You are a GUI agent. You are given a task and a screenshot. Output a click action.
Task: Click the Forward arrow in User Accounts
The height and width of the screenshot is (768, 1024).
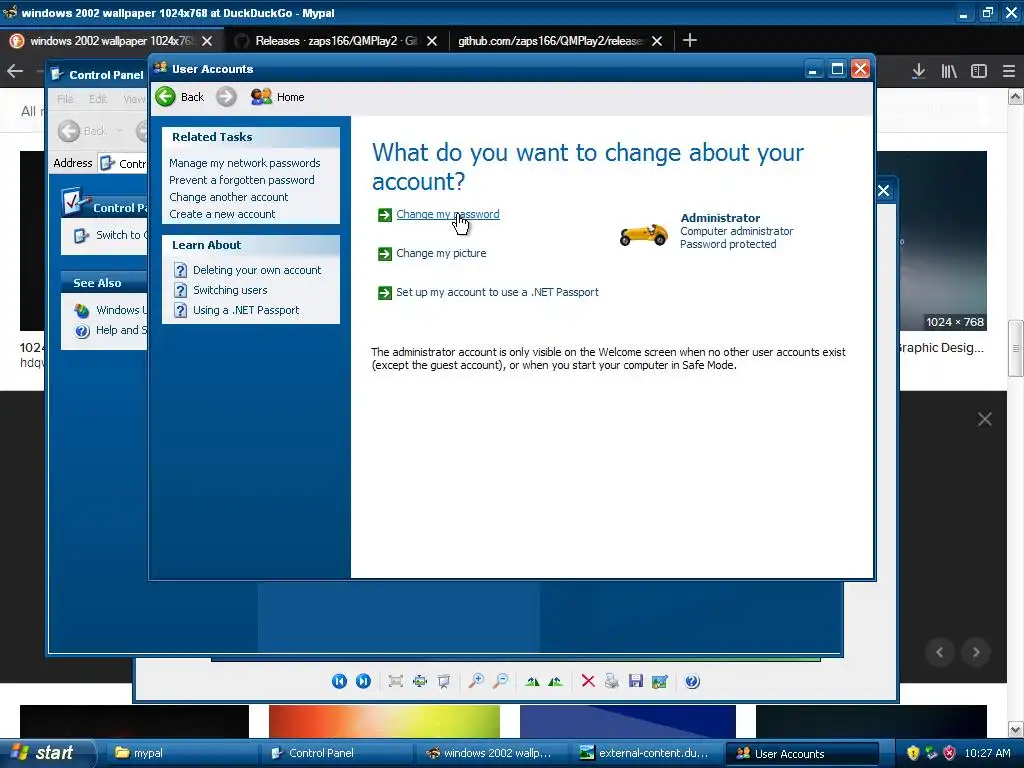tap(226, 97)
